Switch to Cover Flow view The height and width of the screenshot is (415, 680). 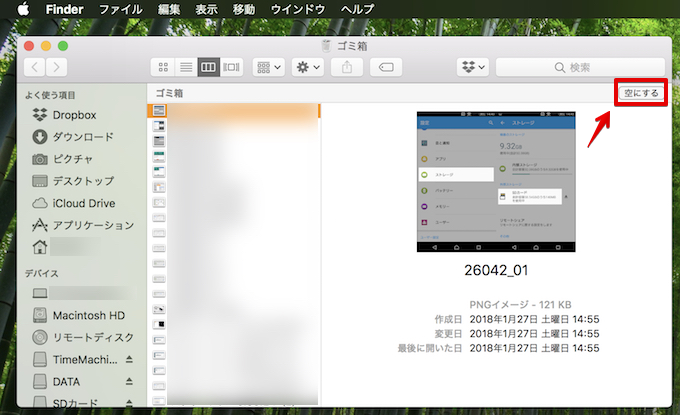231,67
